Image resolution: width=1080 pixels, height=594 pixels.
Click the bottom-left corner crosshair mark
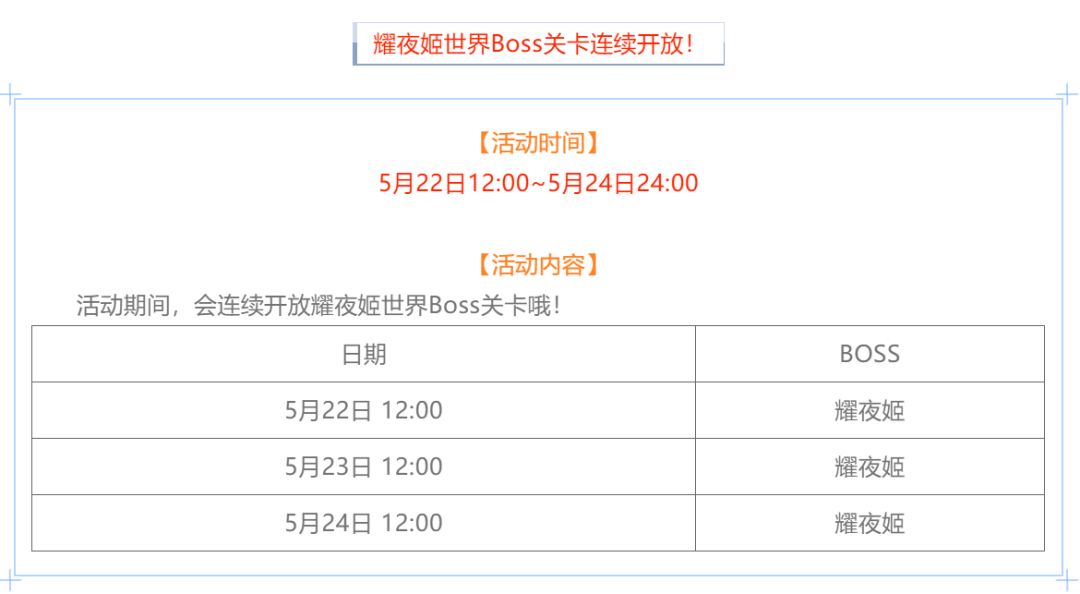pyautogui.click(x=9, y=579)
